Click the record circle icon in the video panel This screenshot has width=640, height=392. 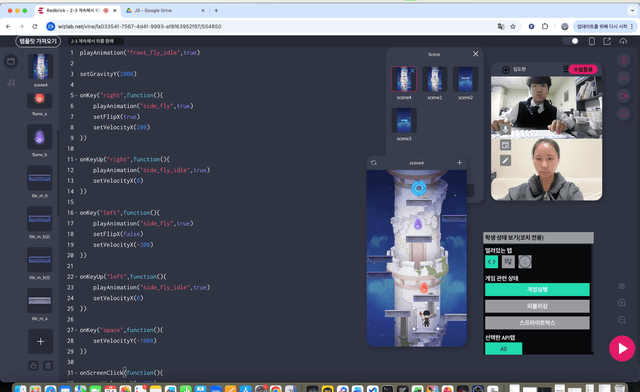(x=506, y=70)
